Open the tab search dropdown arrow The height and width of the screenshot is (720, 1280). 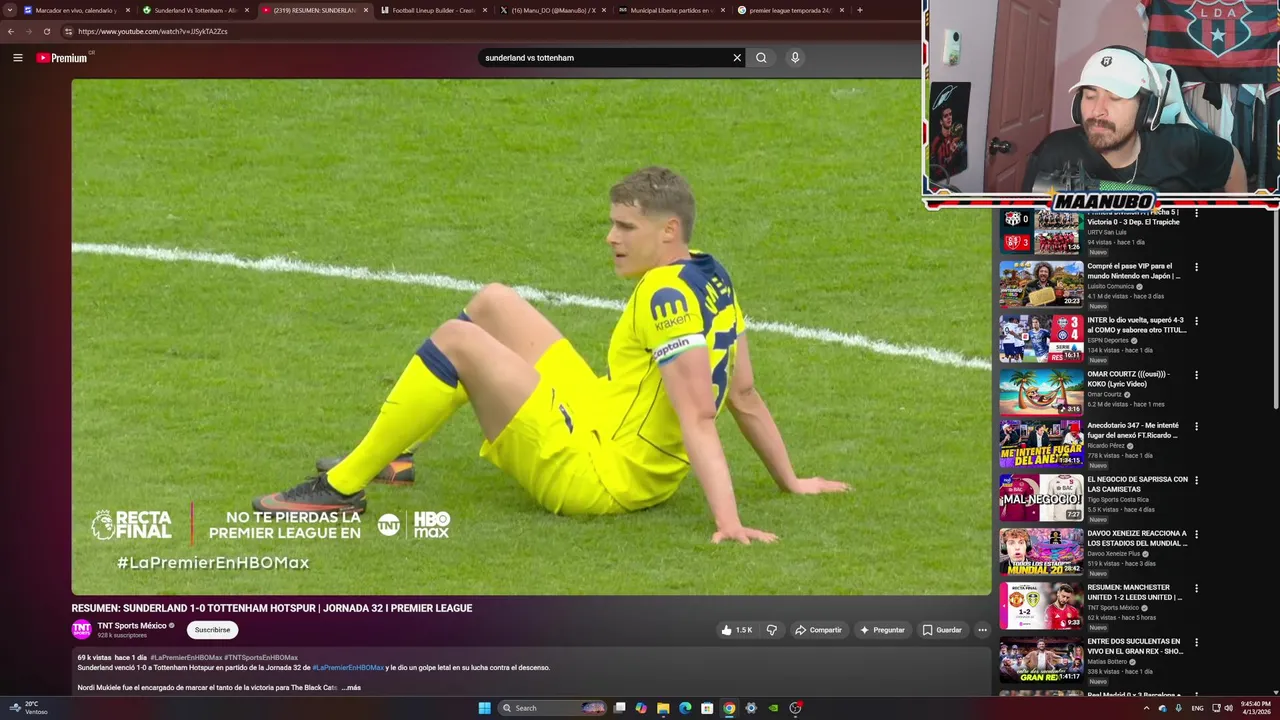[9, 10]
